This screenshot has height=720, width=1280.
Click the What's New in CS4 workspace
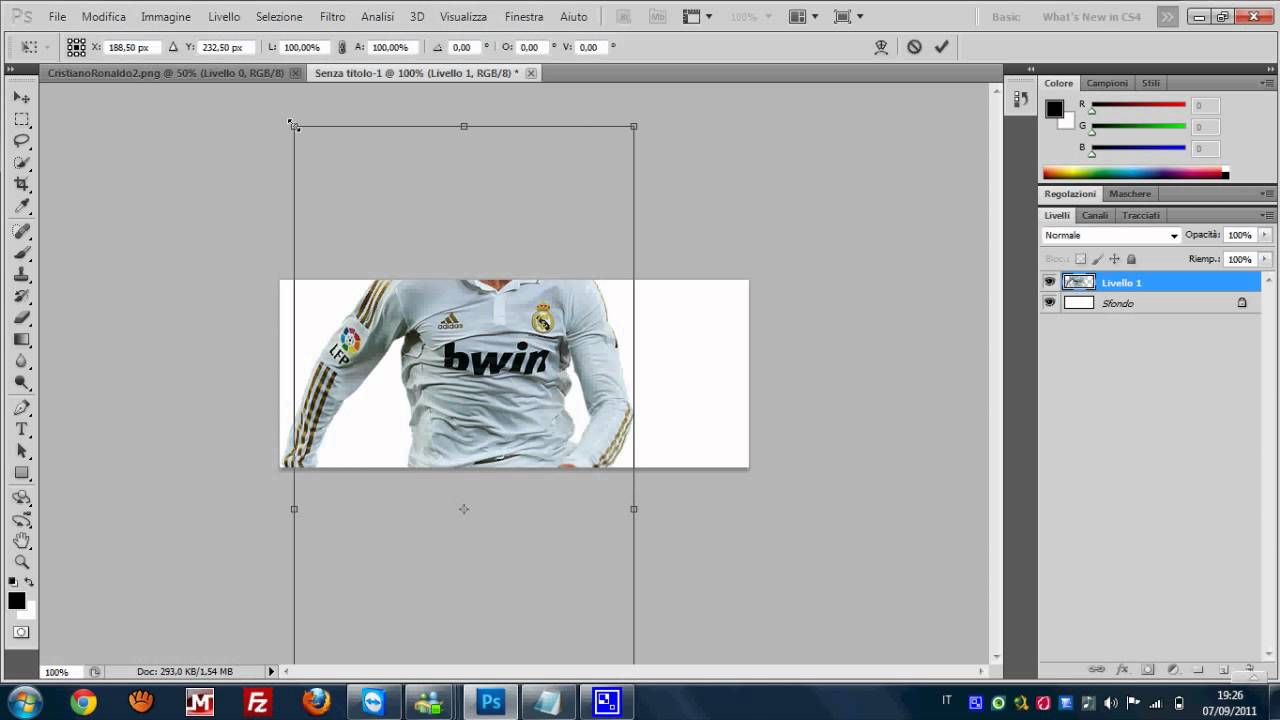[x=1091, y=17]
